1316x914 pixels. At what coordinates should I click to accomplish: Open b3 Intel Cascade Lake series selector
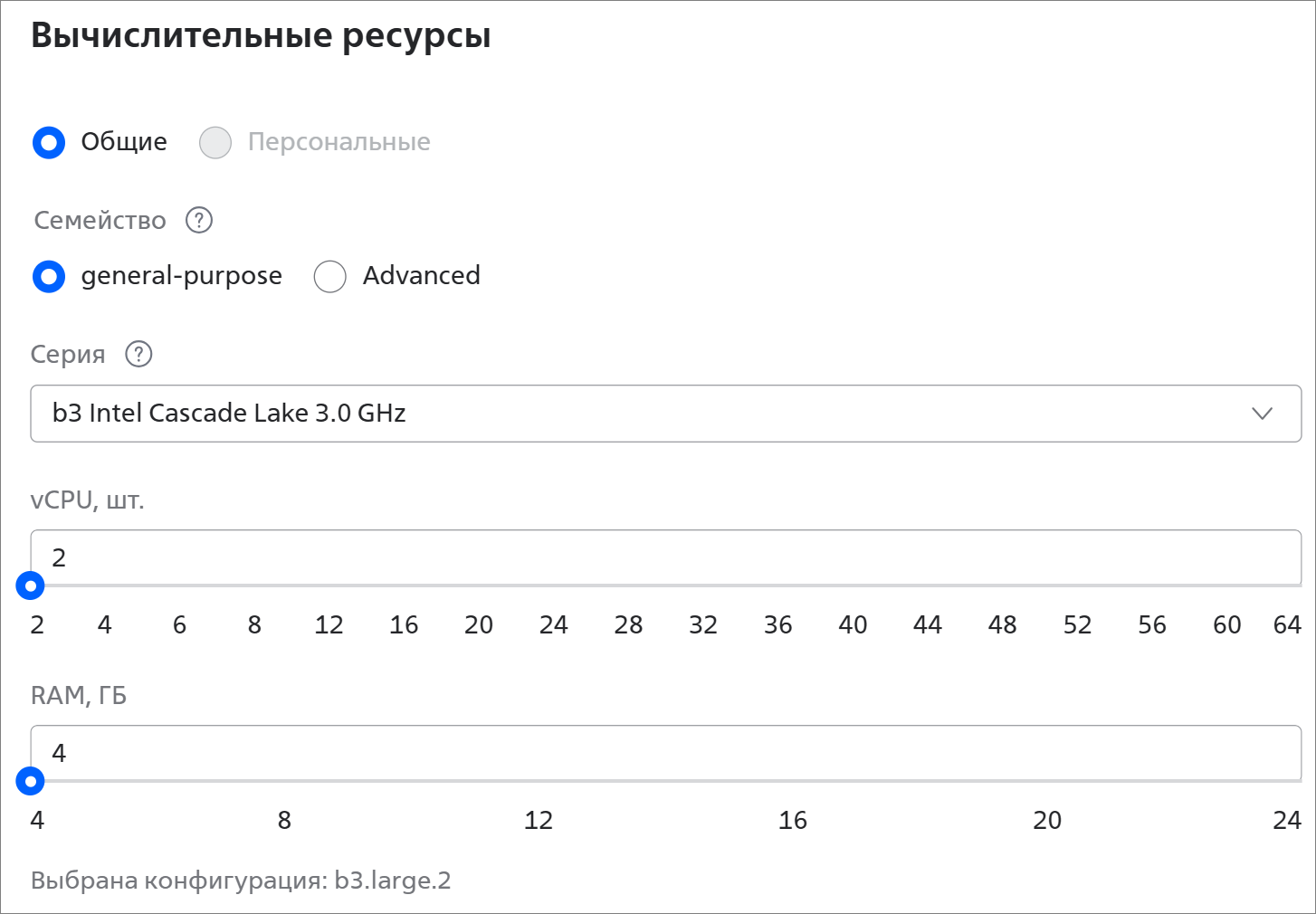tap(666, 414)
